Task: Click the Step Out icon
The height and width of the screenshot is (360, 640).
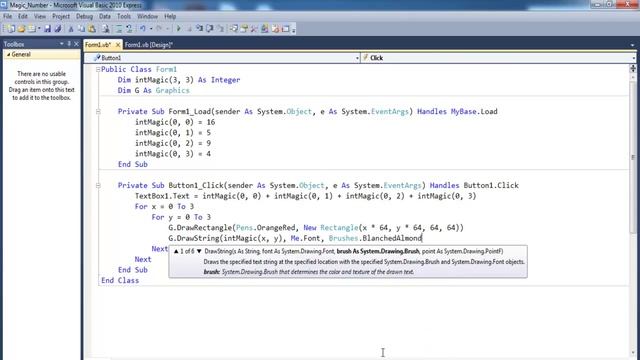Action: point(220,29)
